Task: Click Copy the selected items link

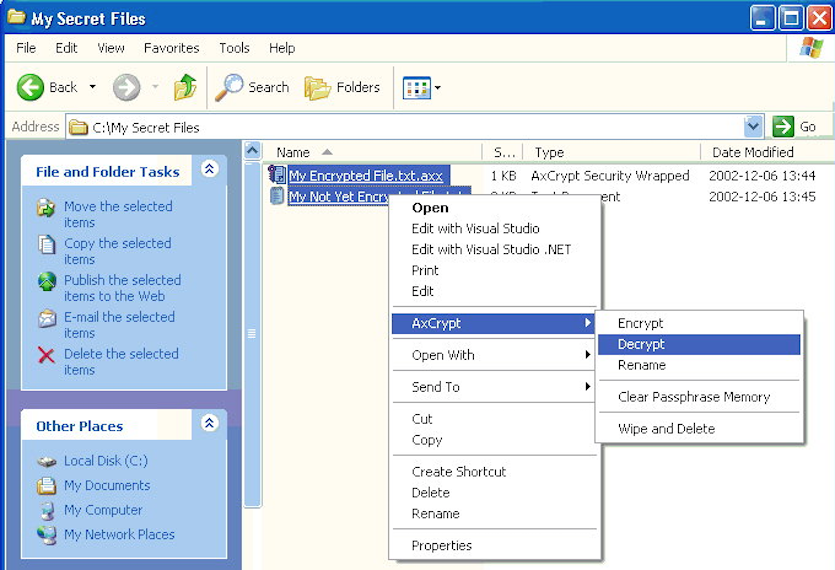Action: [x=118, y=251]
